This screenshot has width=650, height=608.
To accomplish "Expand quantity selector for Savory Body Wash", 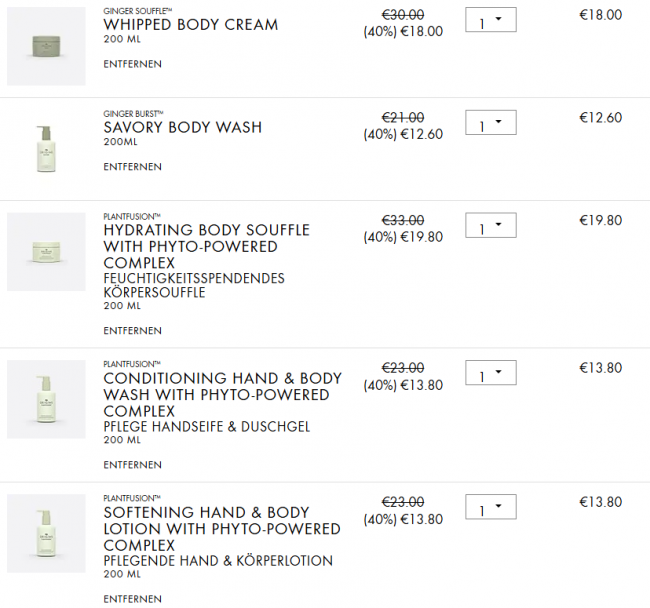I will click(x=490, y=124).
